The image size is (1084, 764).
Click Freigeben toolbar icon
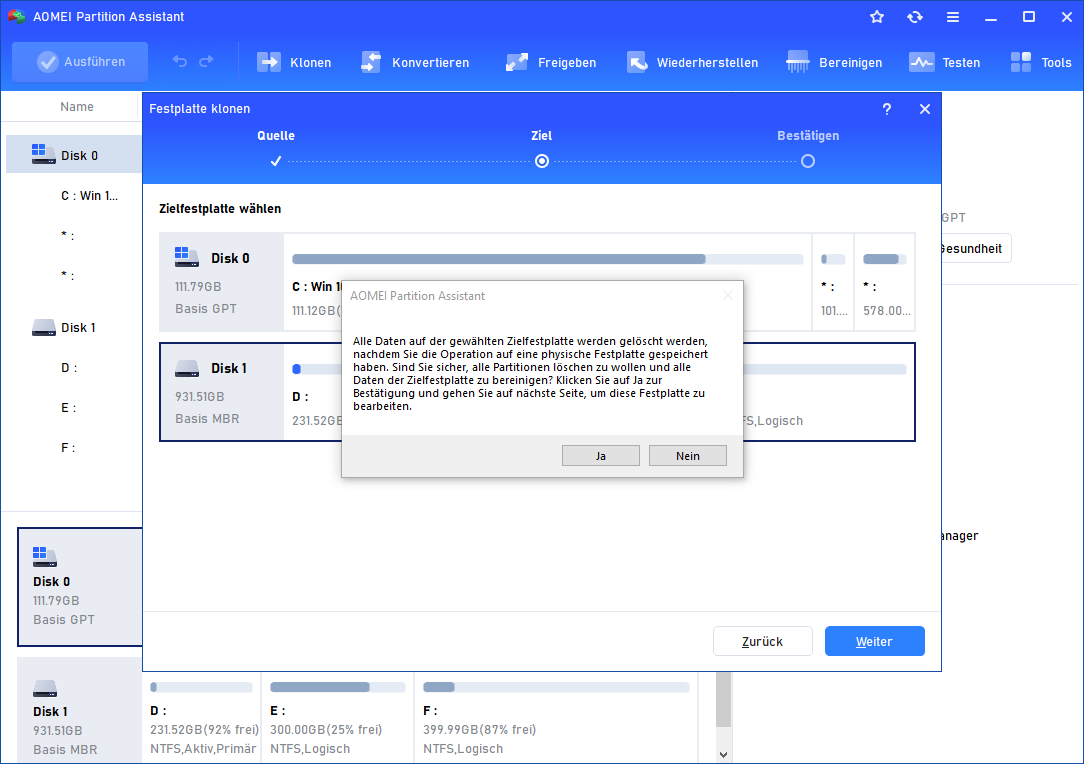pos(516,62)
